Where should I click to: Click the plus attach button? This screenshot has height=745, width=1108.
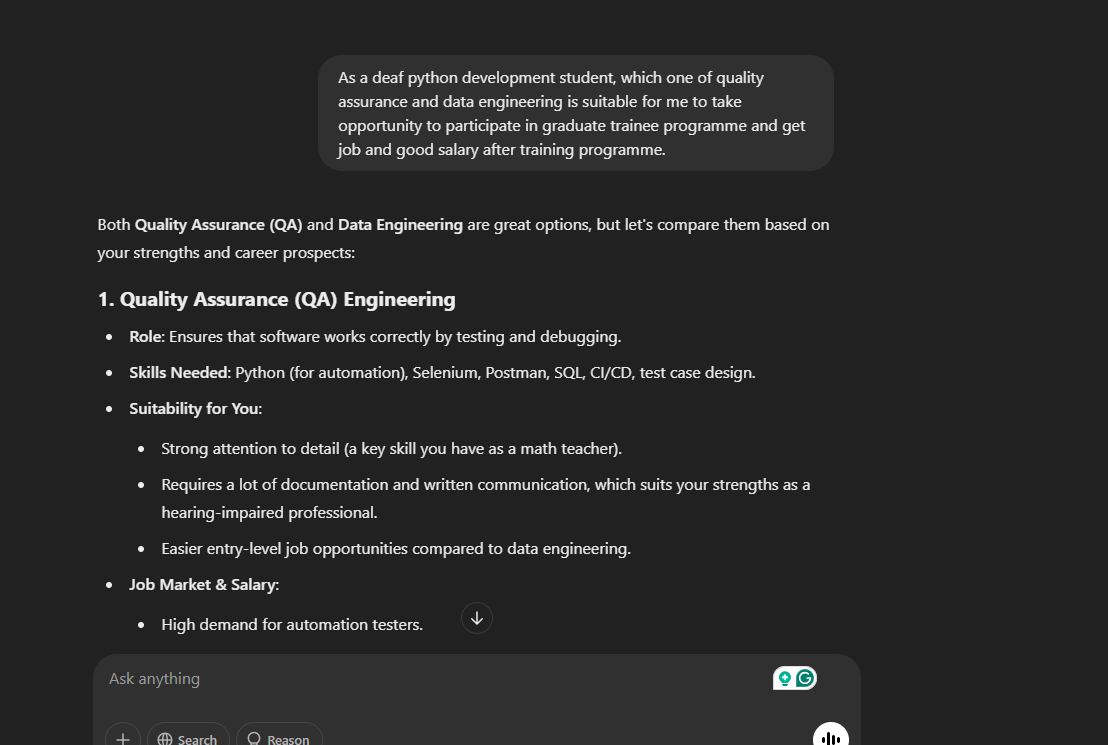coord(123,737)
